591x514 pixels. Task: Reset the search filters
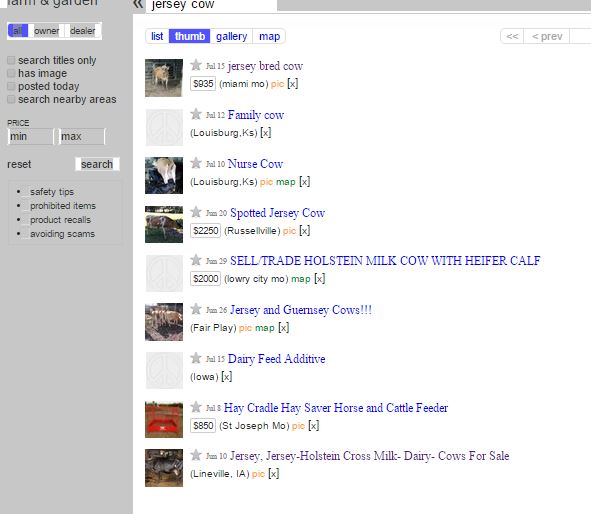tap(19, 164)
